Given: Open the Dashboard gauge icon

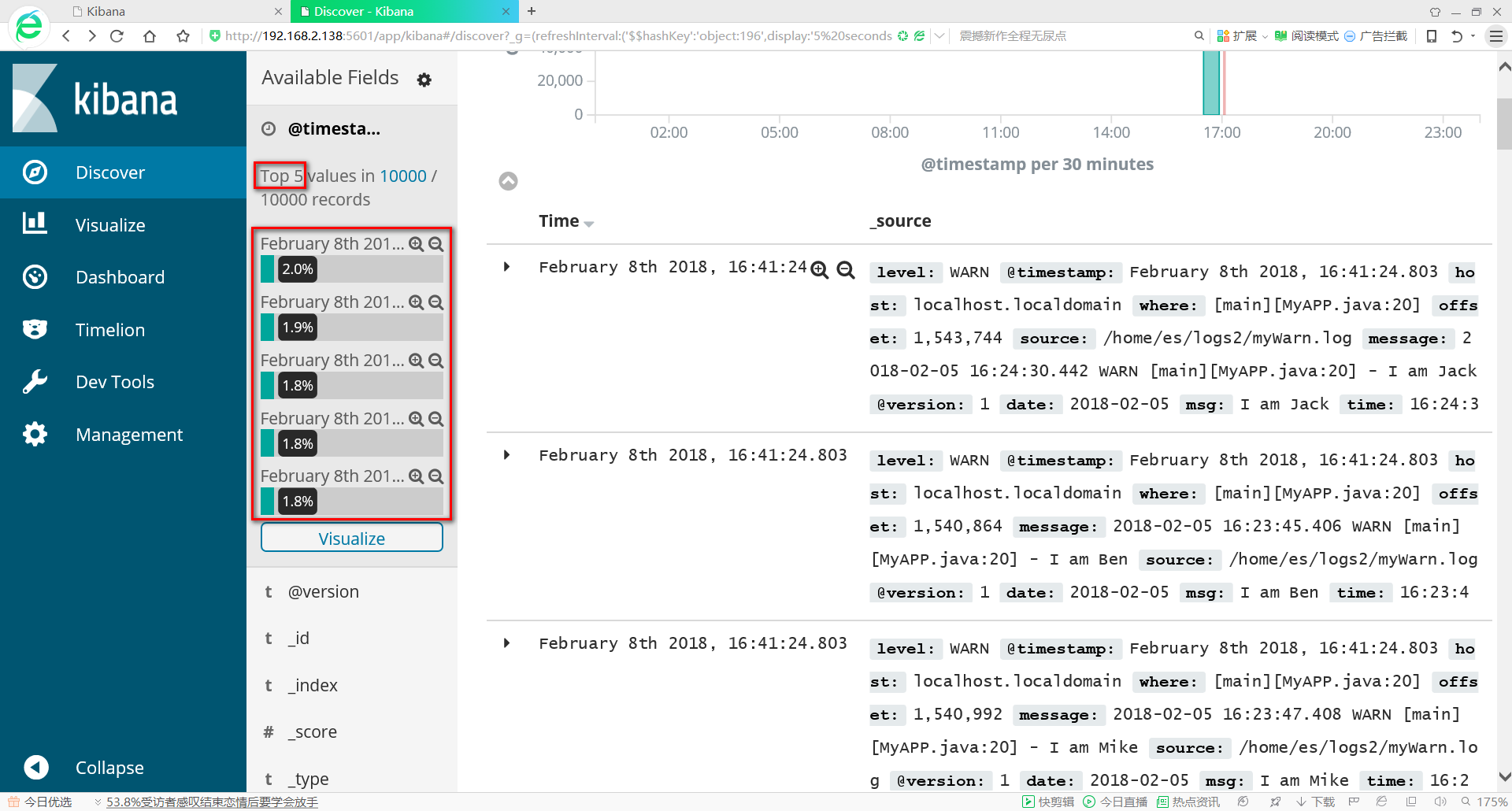Looking at the screenshot, I should [35, 277].
